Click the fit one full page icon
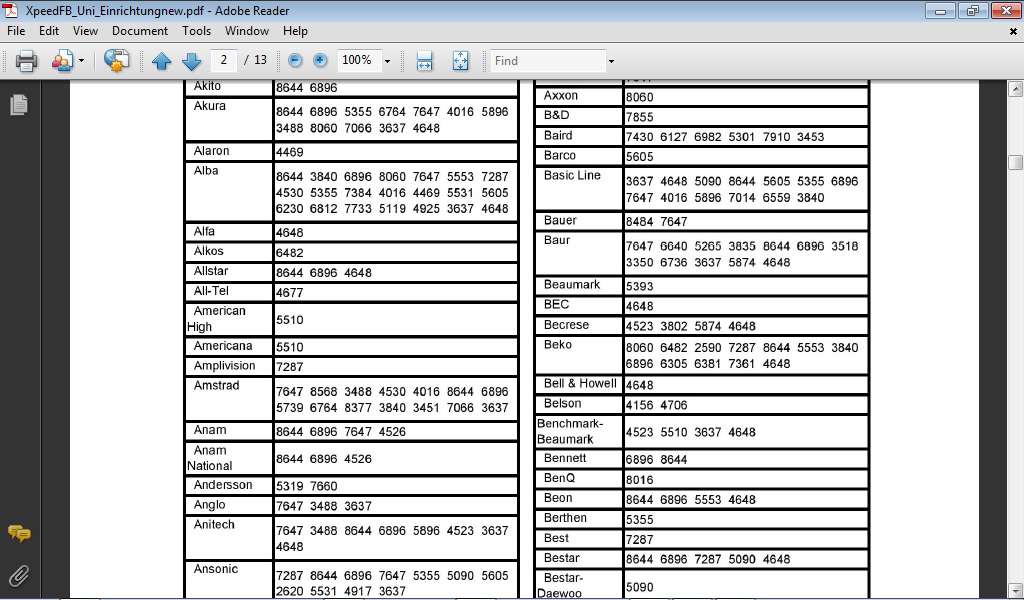Screen dimensions: 1024x600 pyautogui.click(x=460, y=61)
